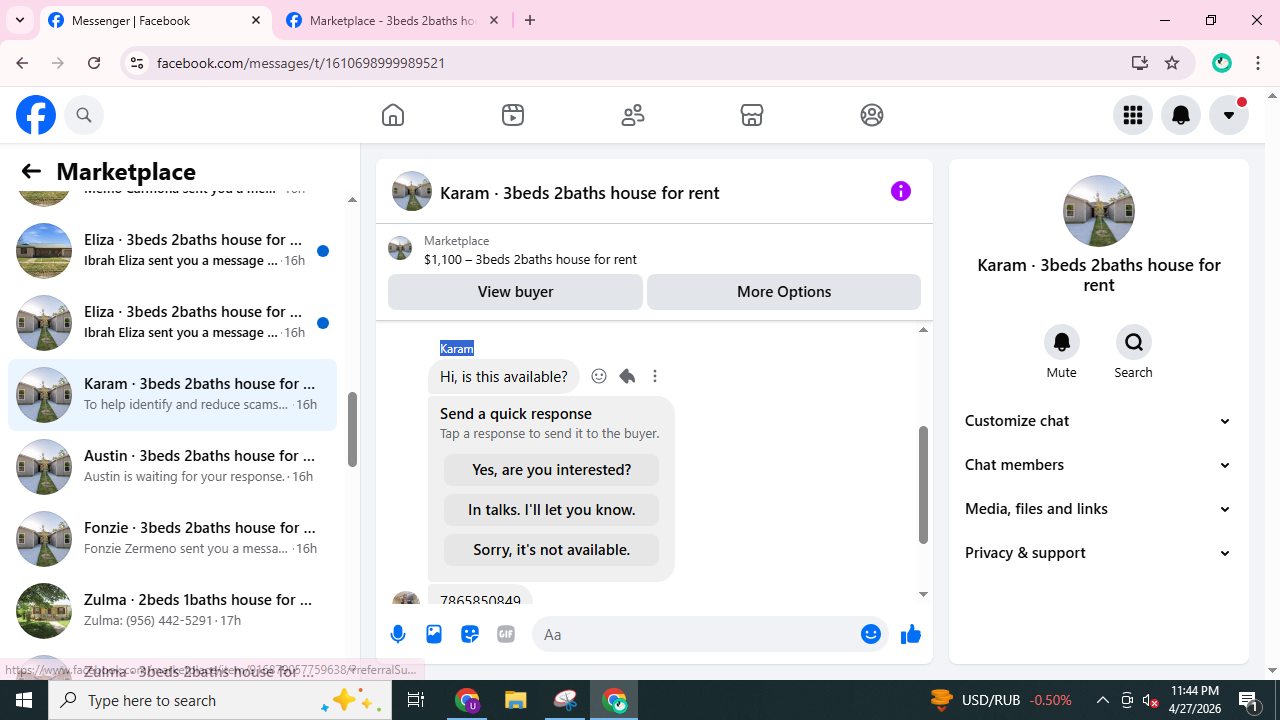
Task: Send a voice clip microphone
Action: (398, 634)
